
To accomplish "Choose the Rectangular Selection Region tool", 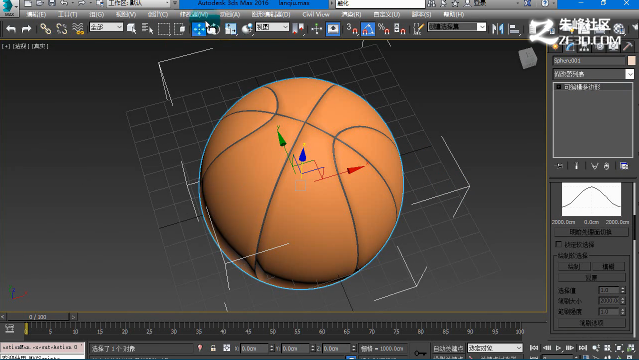I will click(164, 29).
